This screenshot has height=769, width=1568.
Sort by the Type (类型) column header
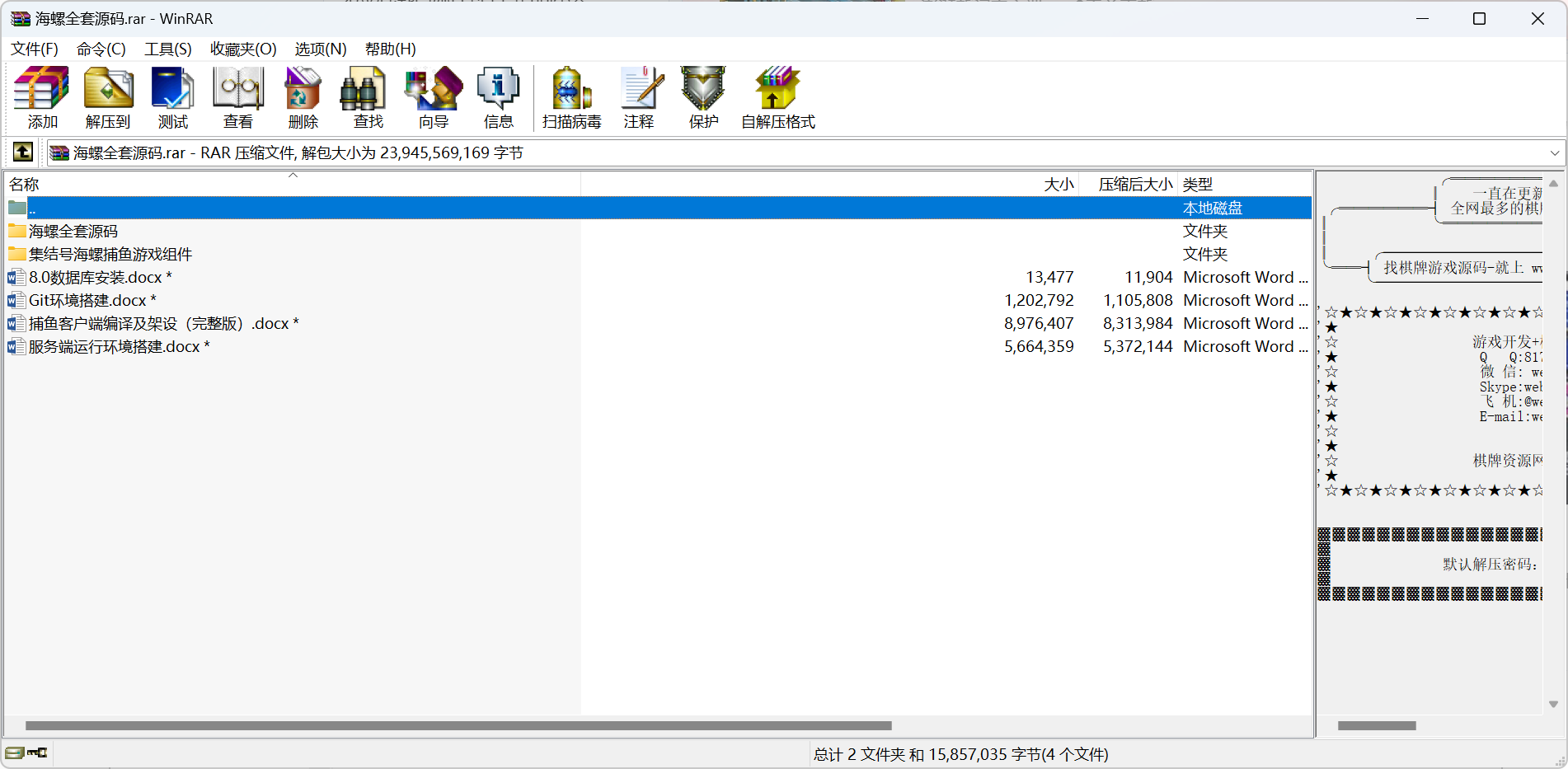(1245, 184)
